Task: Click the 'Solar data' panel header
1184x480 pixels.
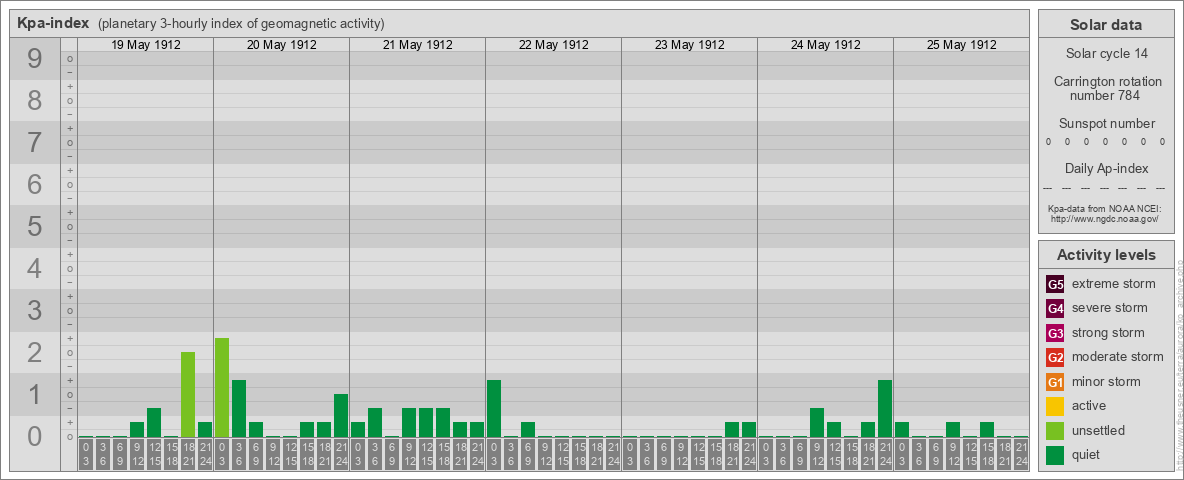Action: point(1106,25)
